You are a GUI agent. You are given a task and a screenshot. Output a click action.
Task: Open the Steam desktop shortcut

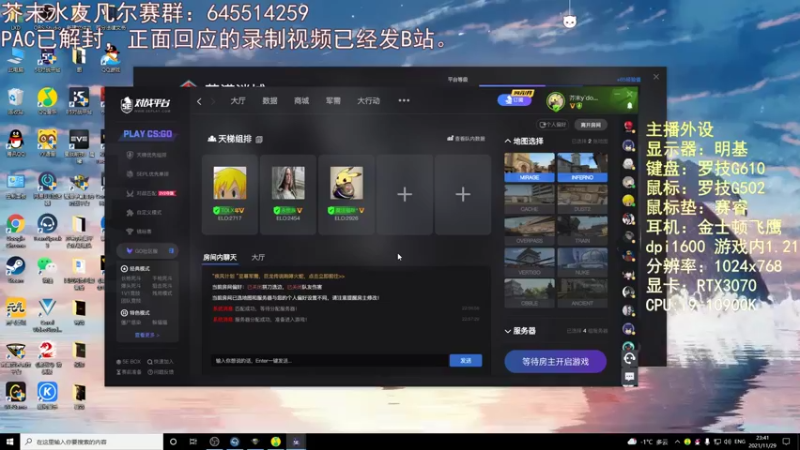[15, 270]
